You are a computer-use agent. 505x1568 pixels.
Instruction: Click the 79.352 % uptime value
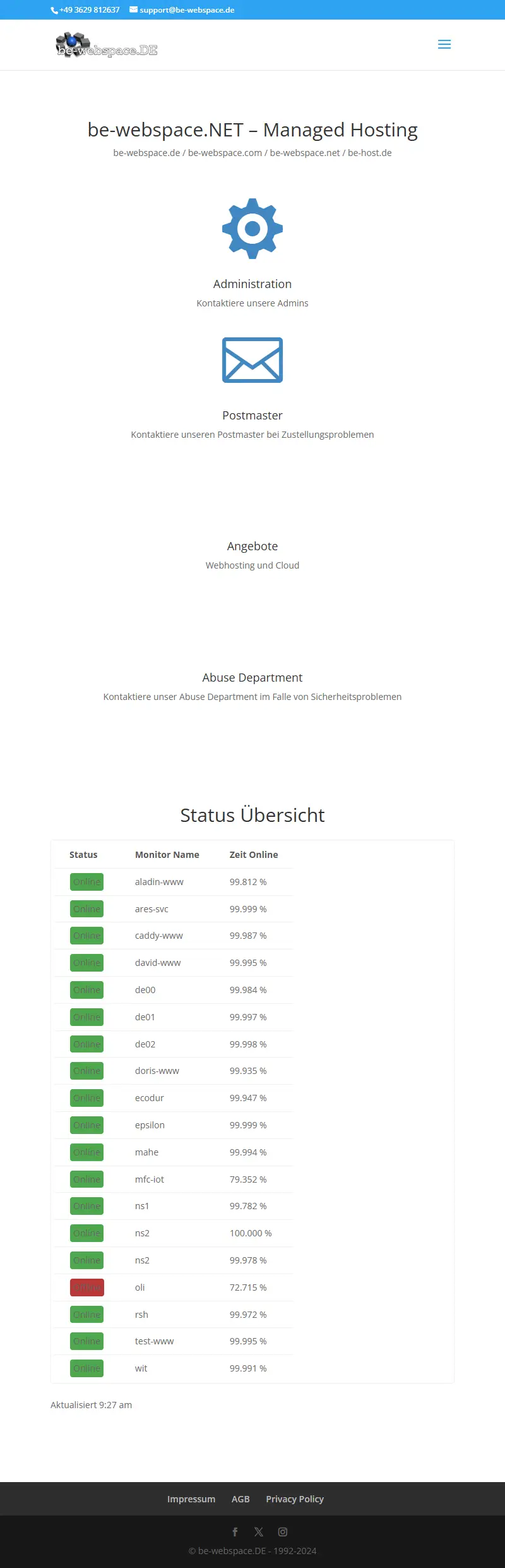[x=248, y=1179]
